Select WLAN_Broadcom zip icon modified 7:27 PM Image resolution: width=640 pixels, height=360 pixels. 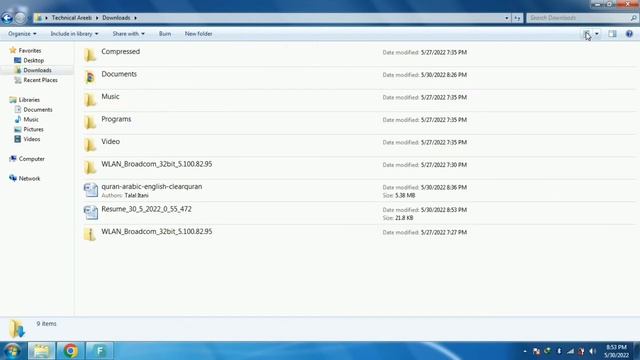(x=90, y=234)
